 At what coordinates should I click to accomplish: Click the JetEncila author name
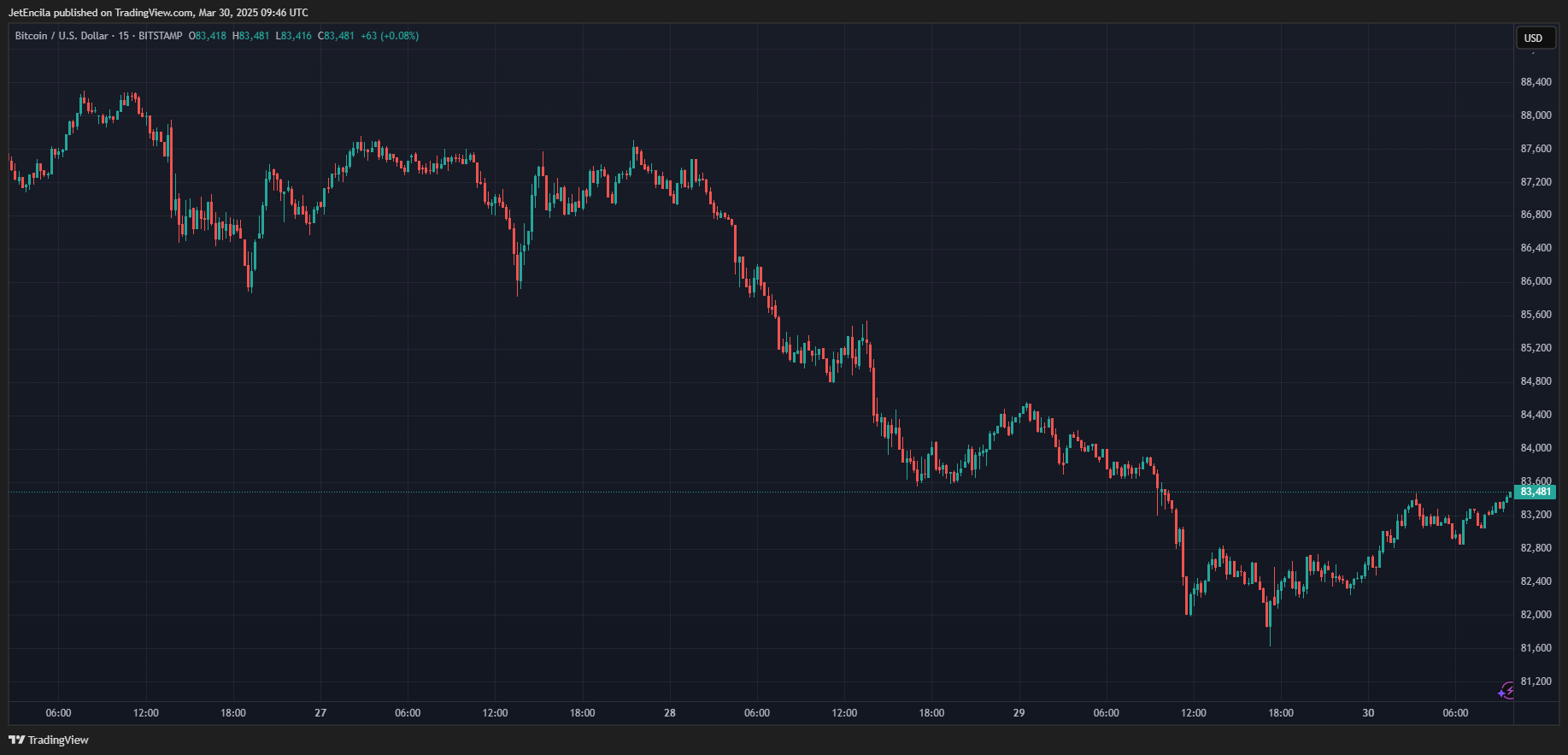30,13
